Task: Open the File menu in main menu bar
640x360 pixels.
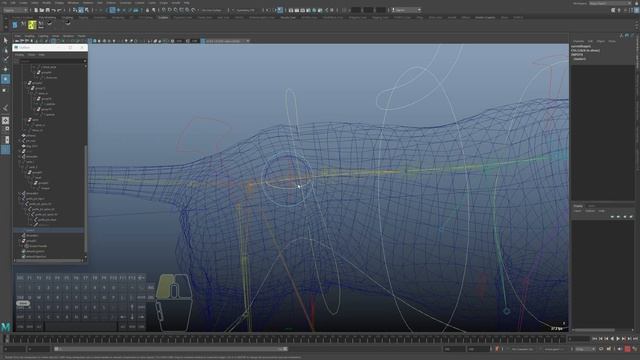Action: coord(4,3)
